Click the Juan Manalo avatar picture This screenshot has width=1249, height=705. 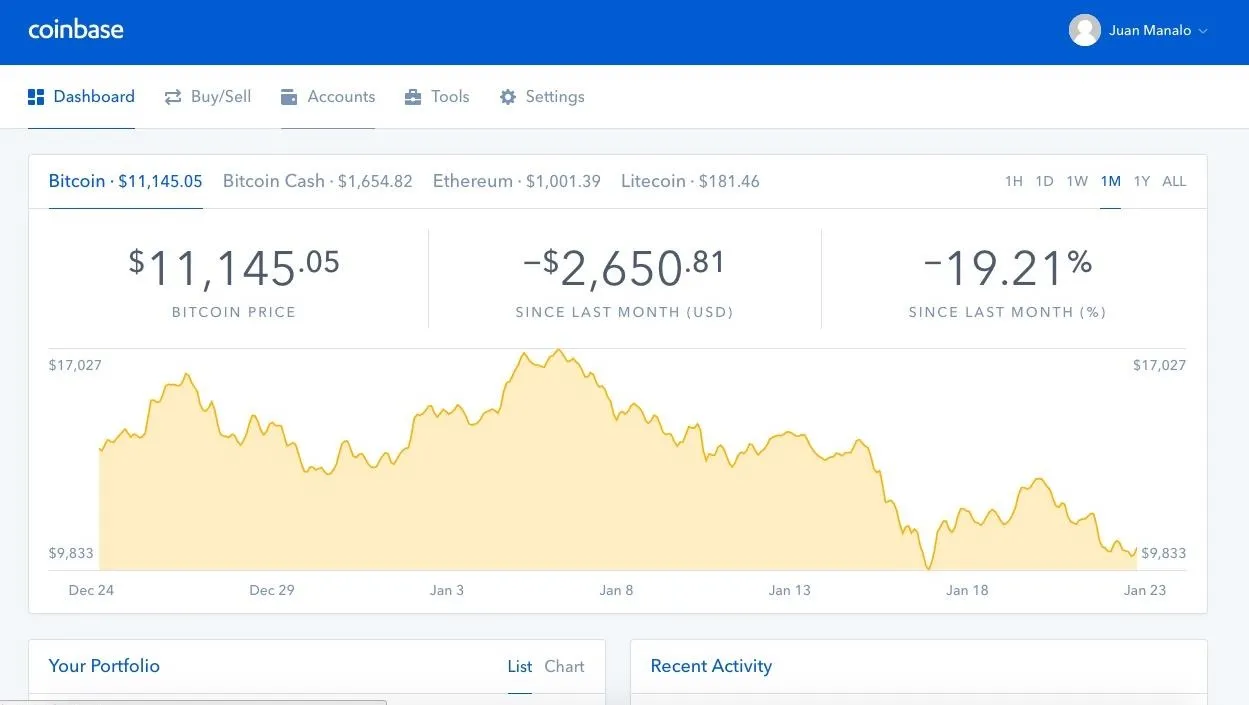coord(1085,30)
